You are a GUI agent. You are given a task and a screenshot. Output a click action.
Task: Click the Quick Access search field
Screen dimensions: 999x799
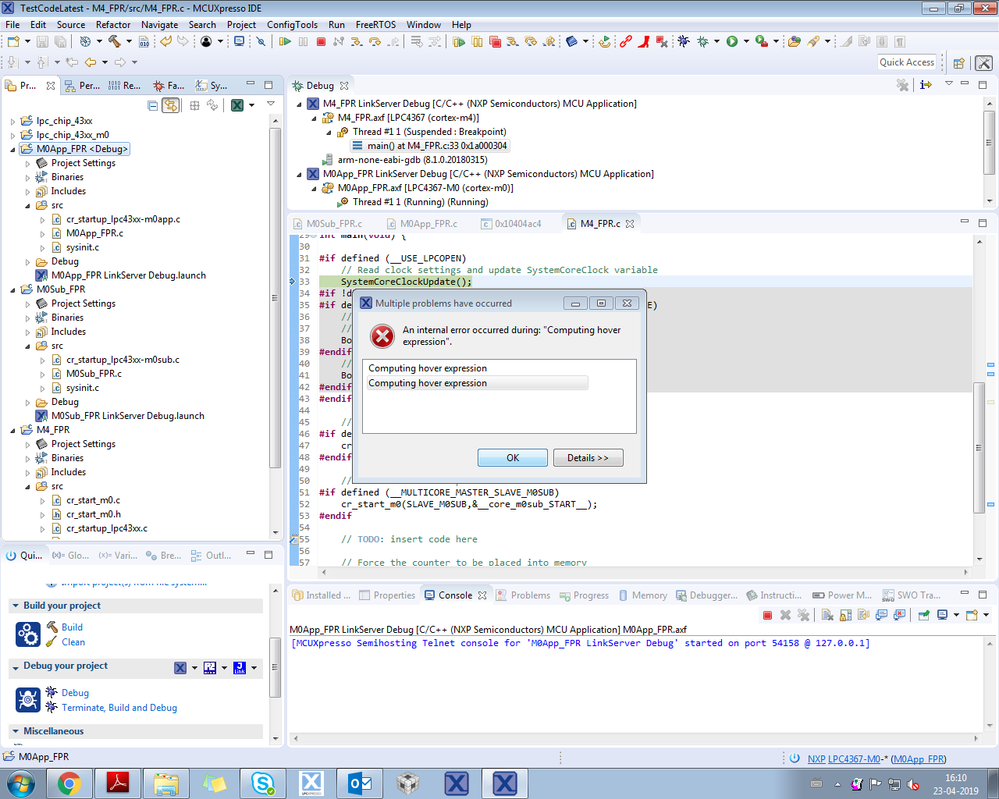(x=907, y=62)
